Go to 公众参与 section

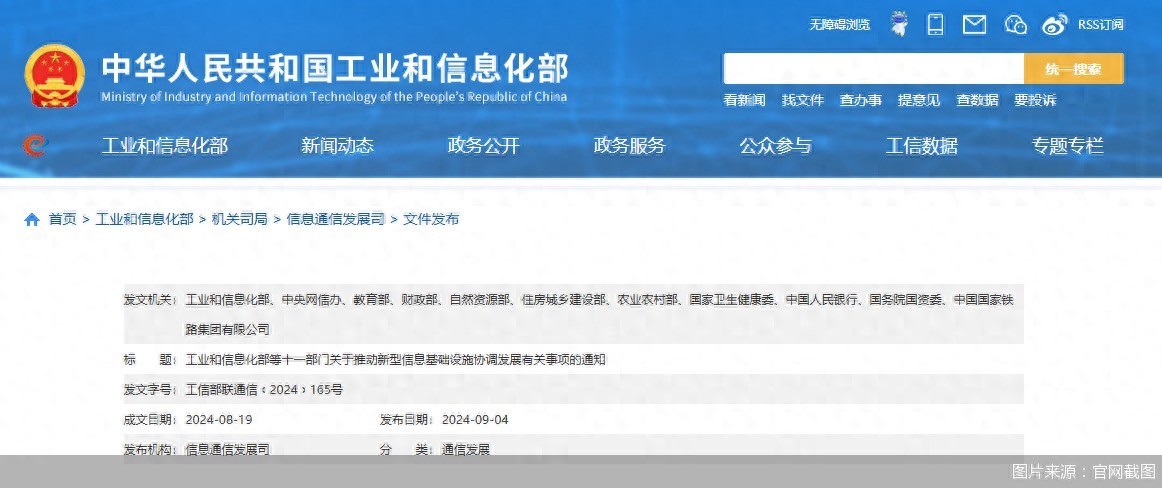(775, 146)
